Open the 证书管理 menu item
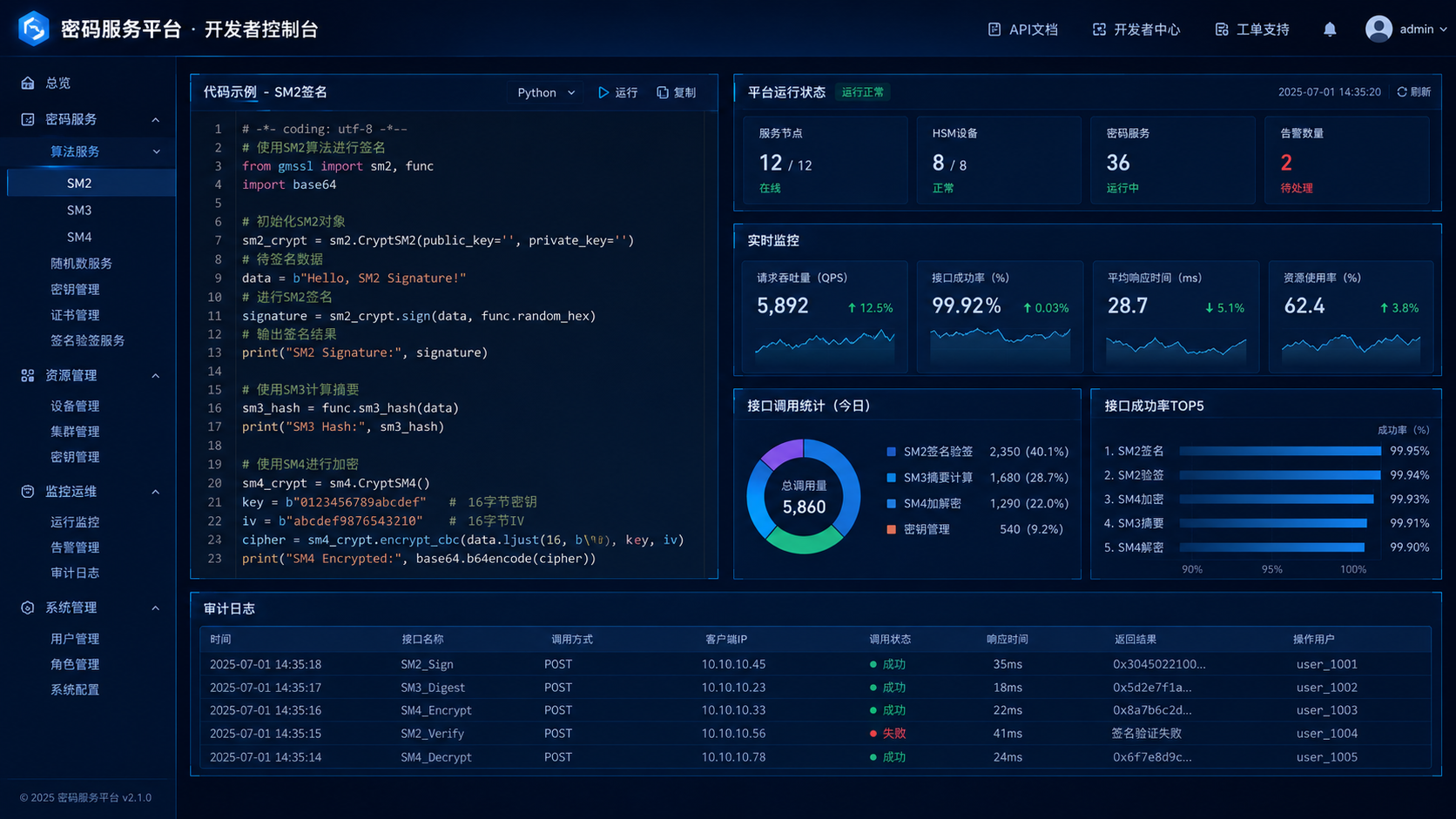 click(75, 315)
